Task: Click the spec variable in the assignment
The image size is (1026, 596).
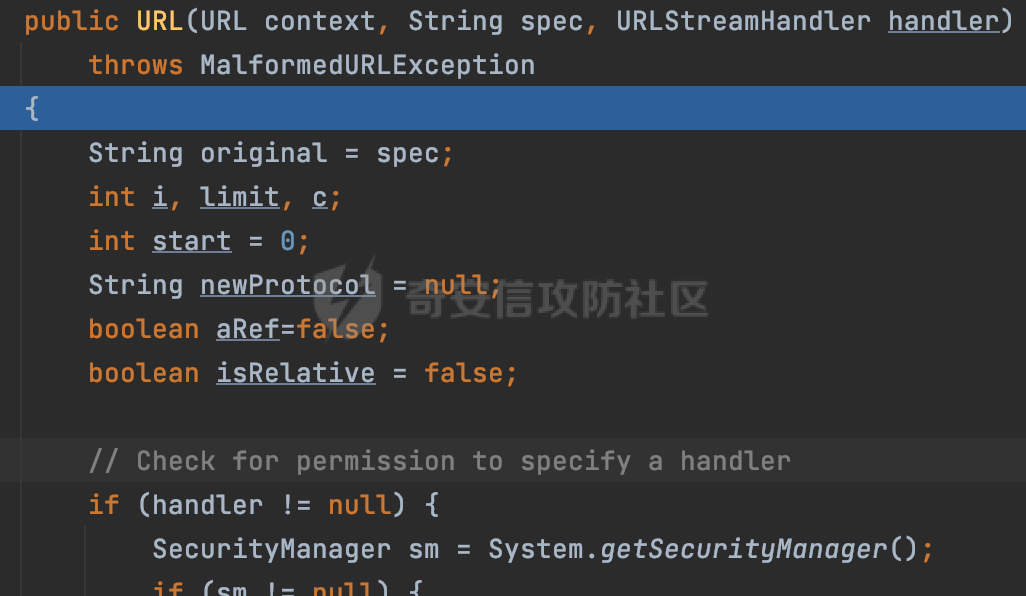Action: (408, 153)
